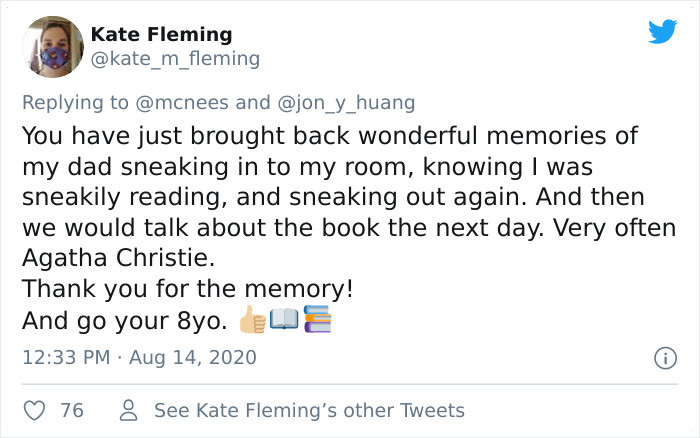Viewport: 700px width, 438px height.
Task: Click the "Replying to" label text
Action: (75, 102)
